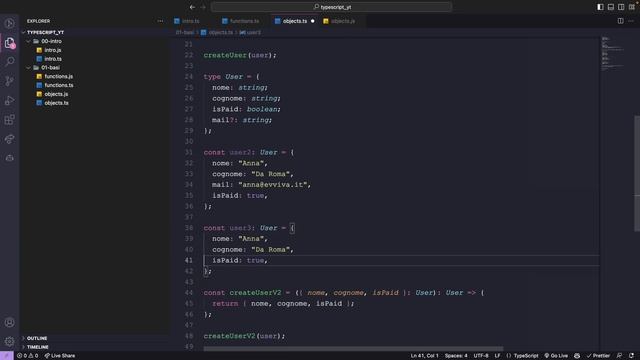Toggle the primary side bar layout icon
This screenshot has height=360, width=640.
coord(600,7)
